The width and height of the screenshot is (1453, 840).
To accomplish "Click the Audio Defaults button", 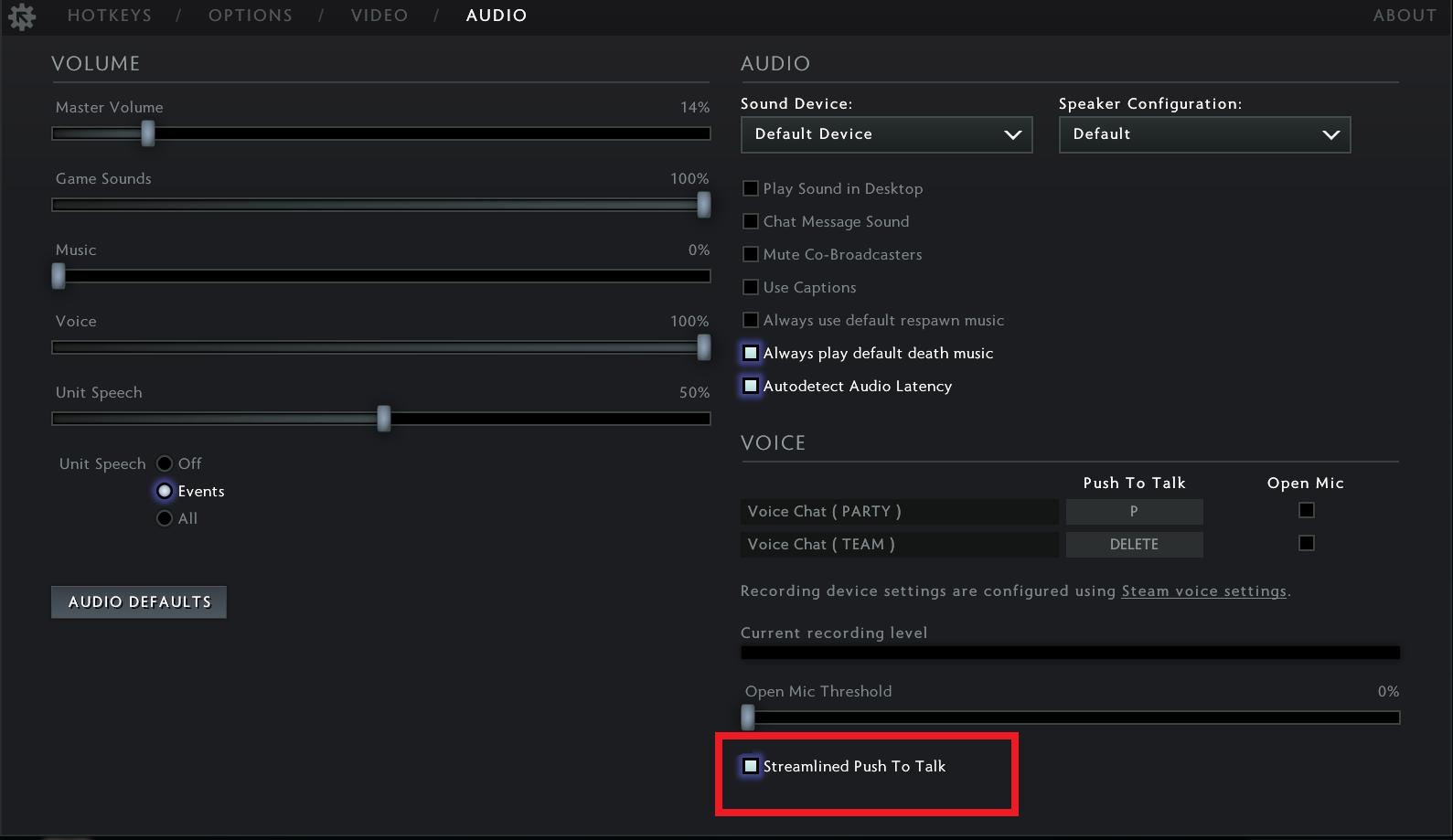I will pyautogui.click(x=139, y=601).
